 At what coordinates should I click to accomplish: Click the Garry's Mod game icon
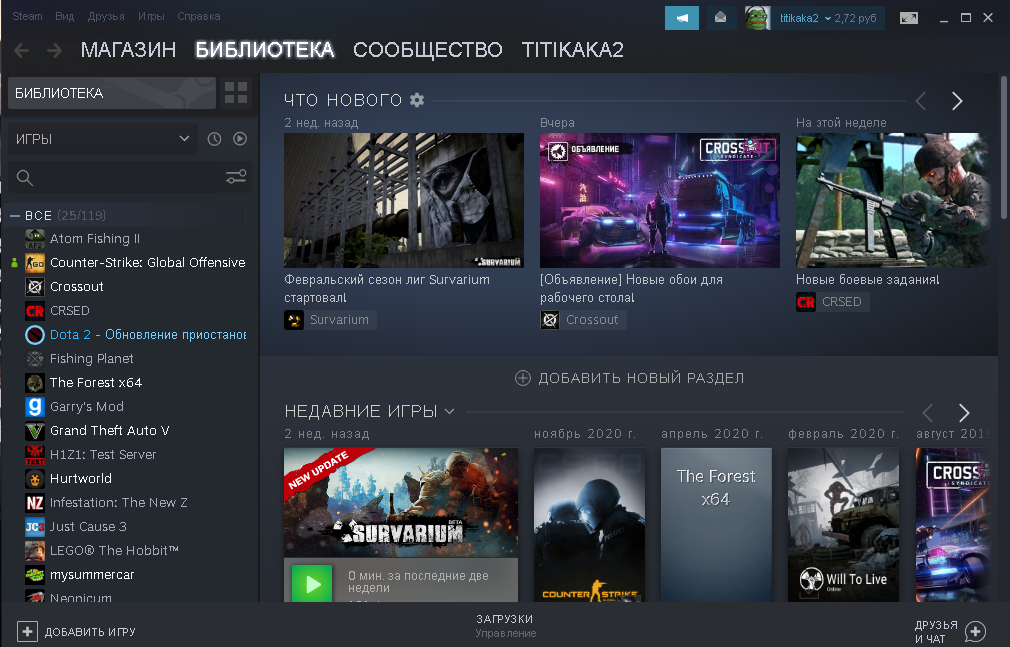click(35, 407)
